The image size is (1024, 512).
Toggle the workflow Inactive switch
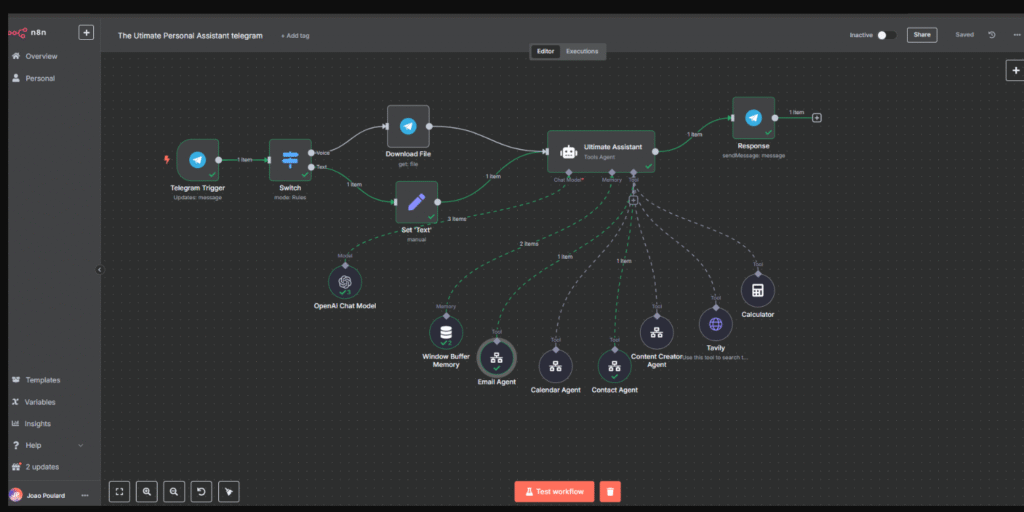coord(885,35)
